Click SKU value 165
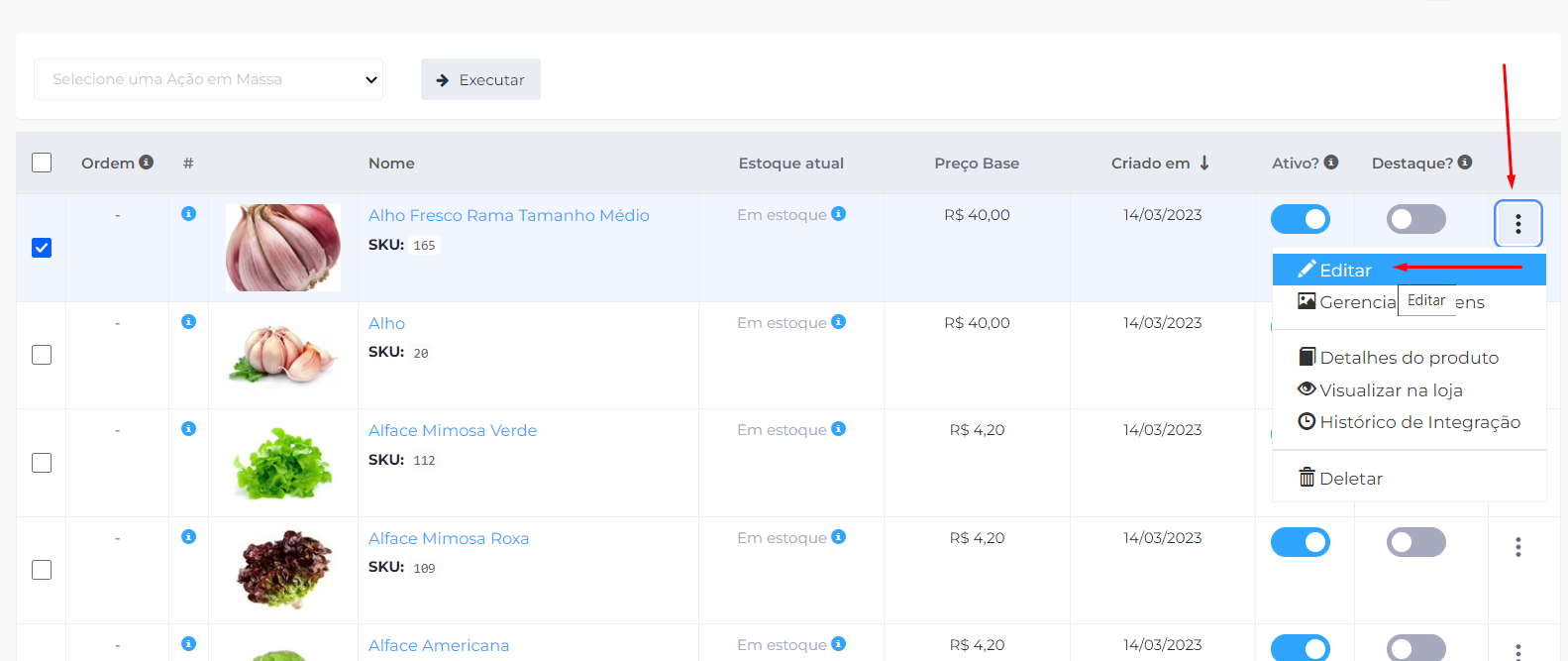The height and width of the screenshot is (661, 1568). [424, 246]
